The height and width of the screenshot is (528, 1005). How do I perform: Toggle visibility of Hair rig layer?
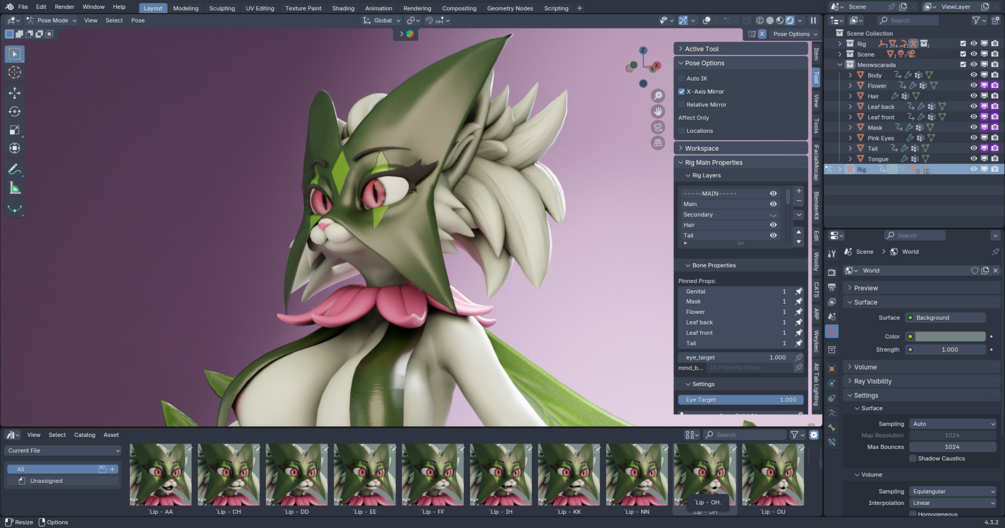coord(773,225)
